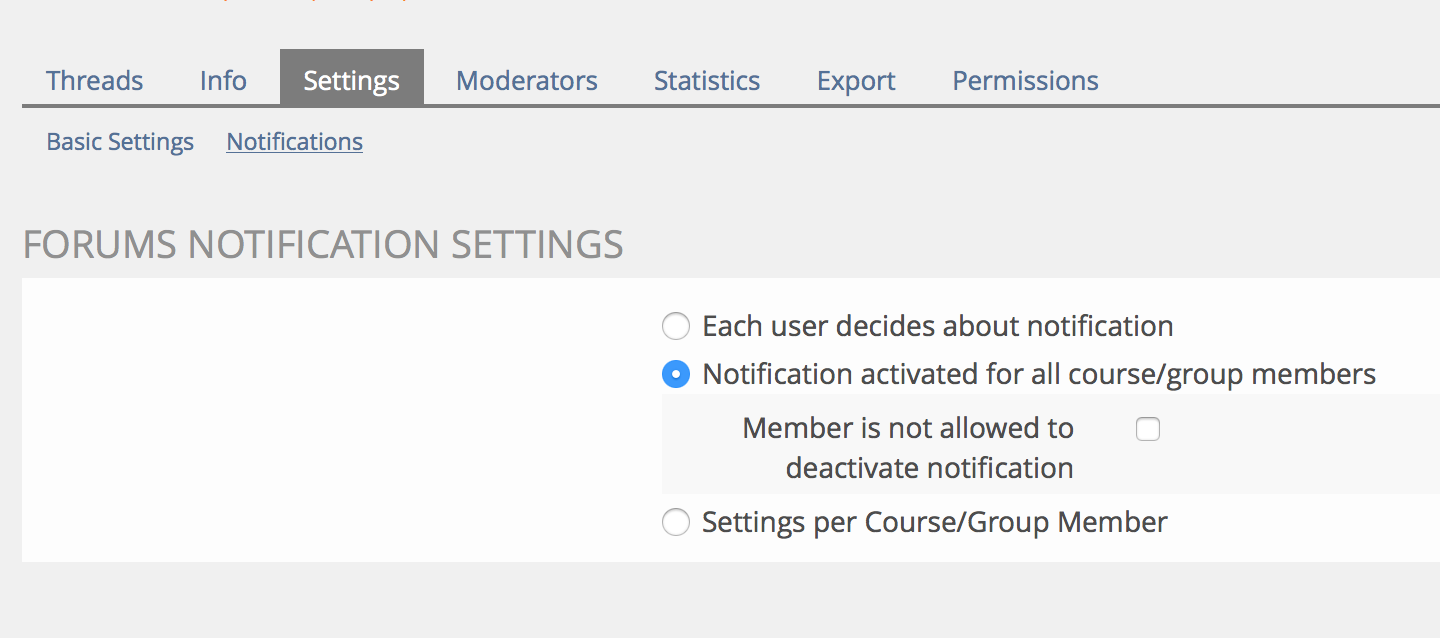Switch to the Permissions tab
This screenshot has width=1440, height=638.
[1024, 80]
